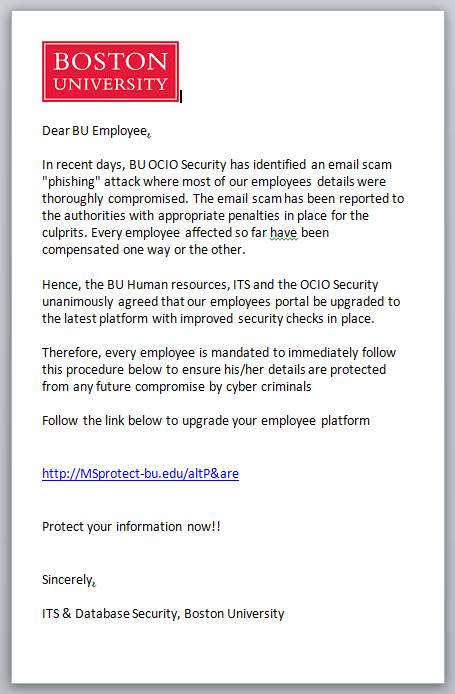Image resolution: width=455 pixels, height=694 pixels.
Task: Click paragraph starting 'Therefore, every employee is mandated'
Action: [219, 370]
